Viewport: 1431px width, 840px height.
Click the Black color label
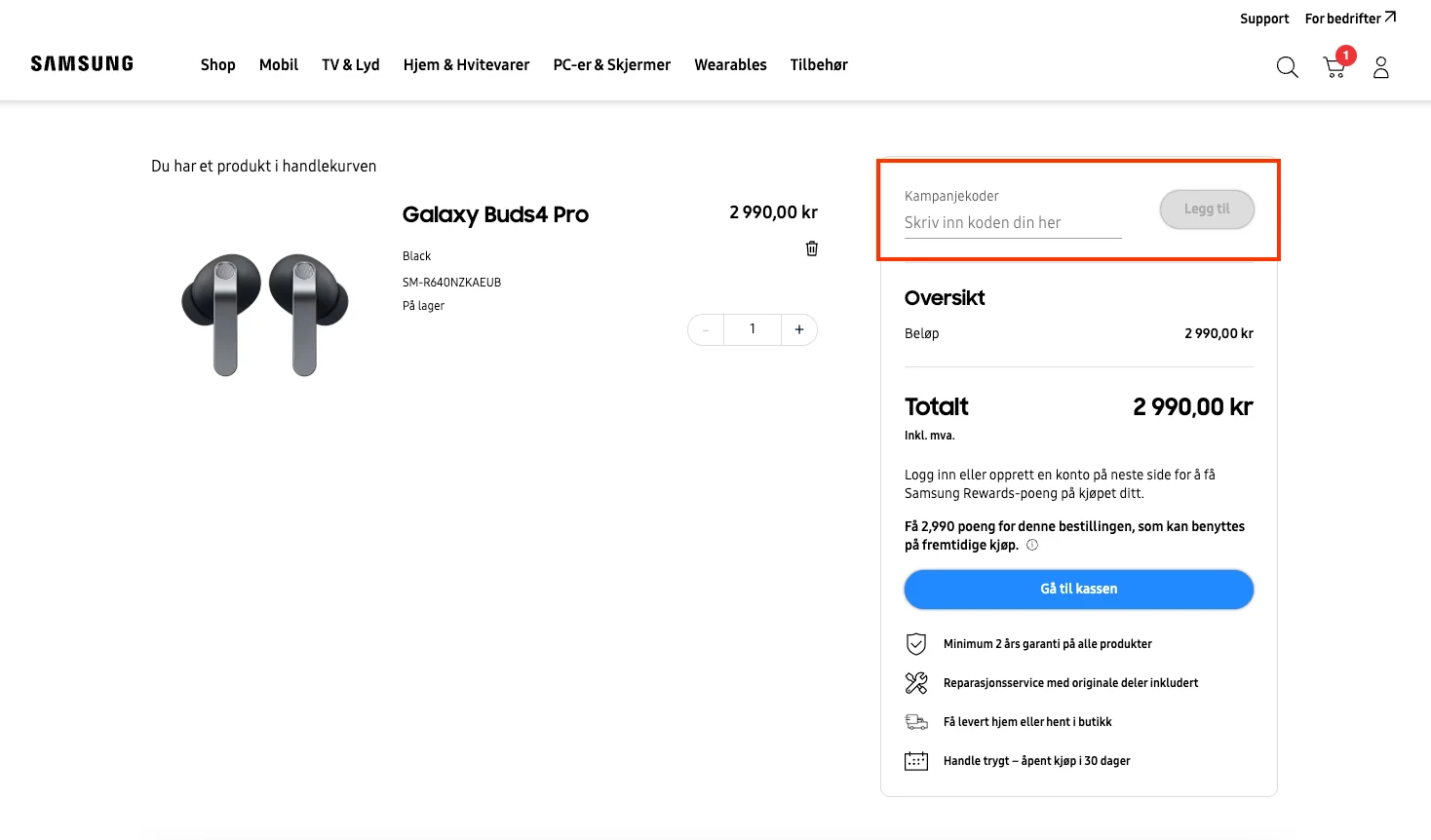point(416,256)
